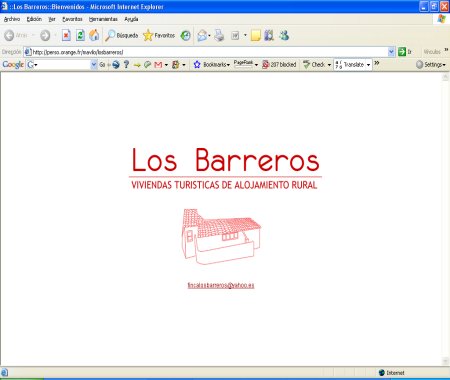450x380 pixels.
Task: Click the Viviendas Turisticas de Alojamiento Rural text
Action: point(224,185)
